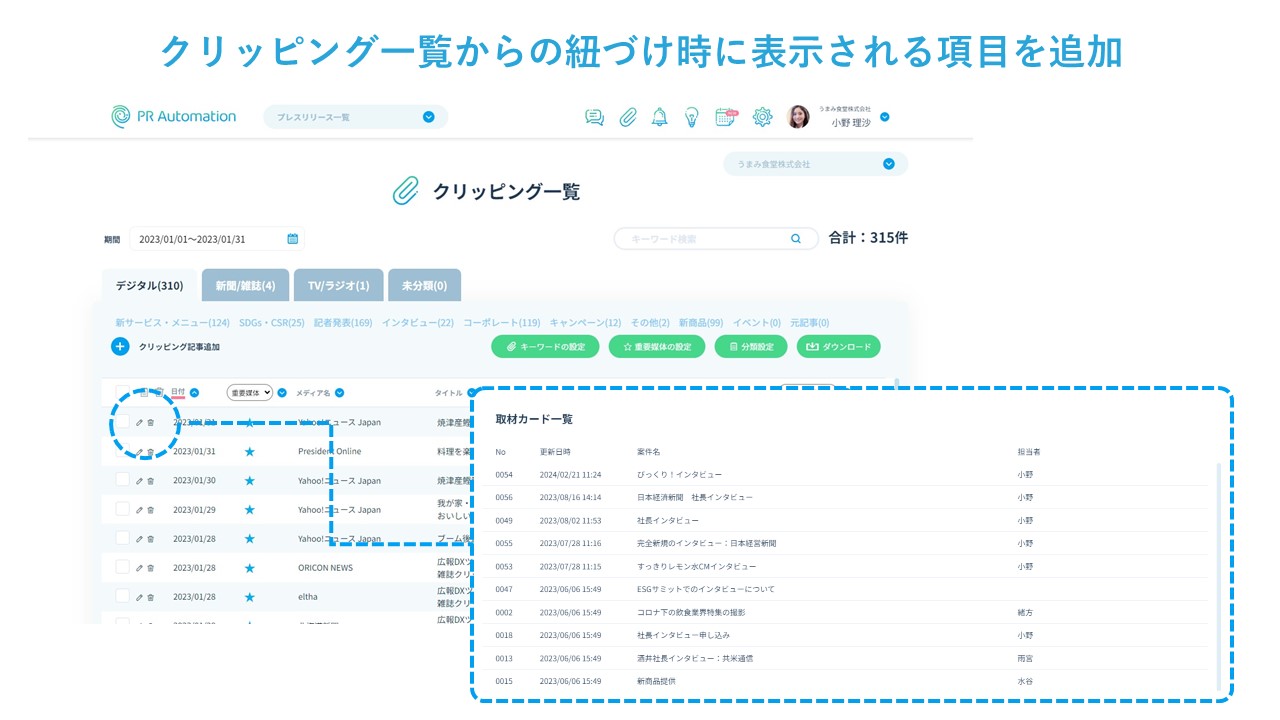Click trash delete icon for 2023/01/29 row
The width and height of the screenshot is (1280, 720).
(x=150, y=510)
